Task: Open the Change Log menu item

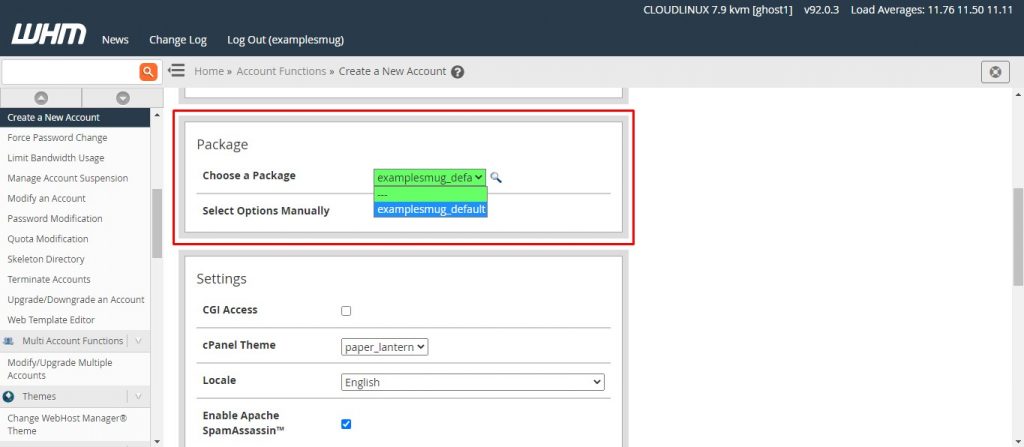Action: [178, 40]
